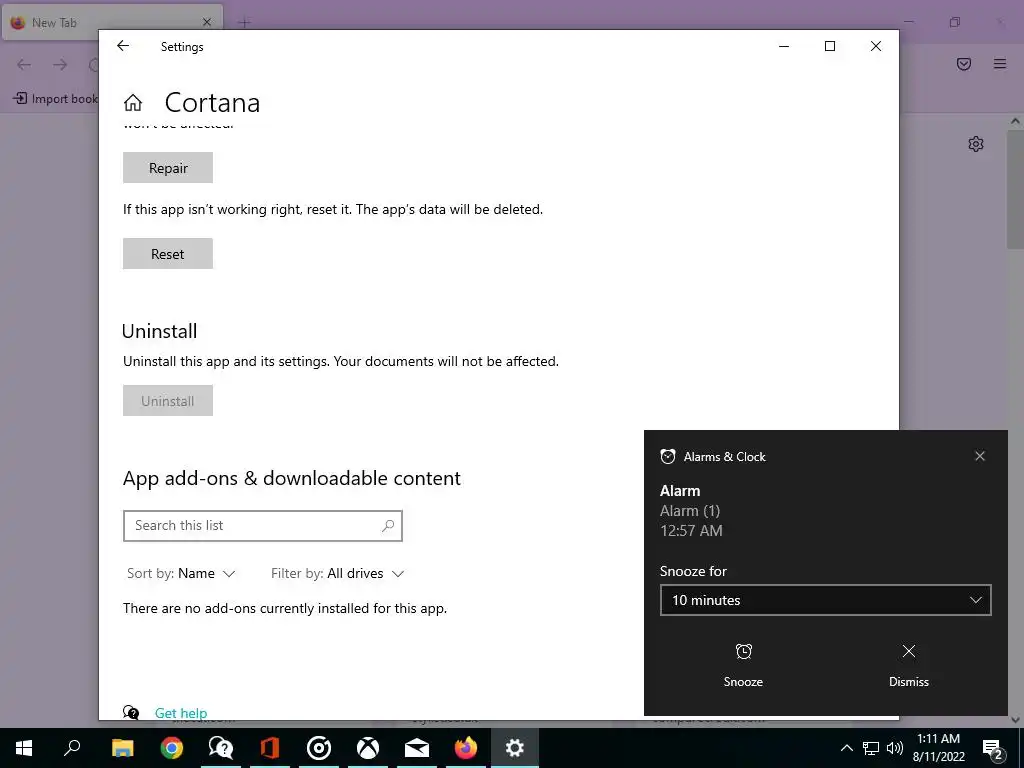Open Settings home via house icon

click(133, 103)
